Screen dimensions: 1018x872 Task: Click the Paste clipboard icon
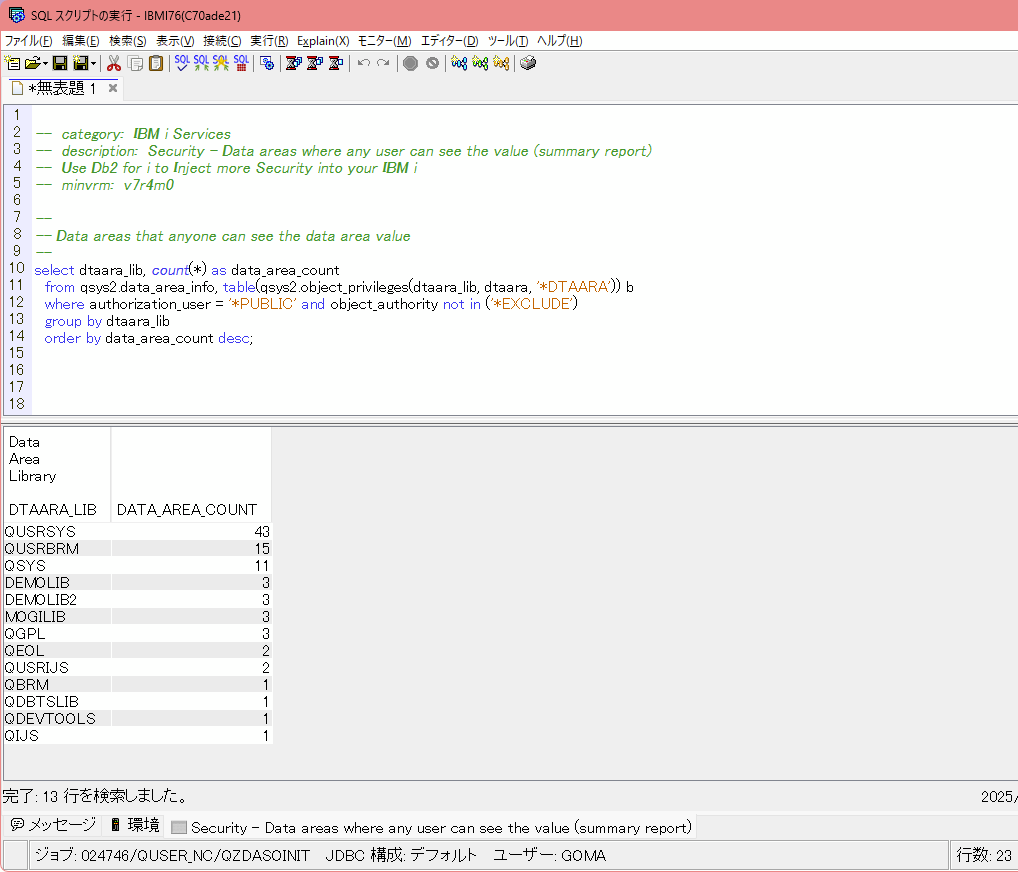pos(156,63)
